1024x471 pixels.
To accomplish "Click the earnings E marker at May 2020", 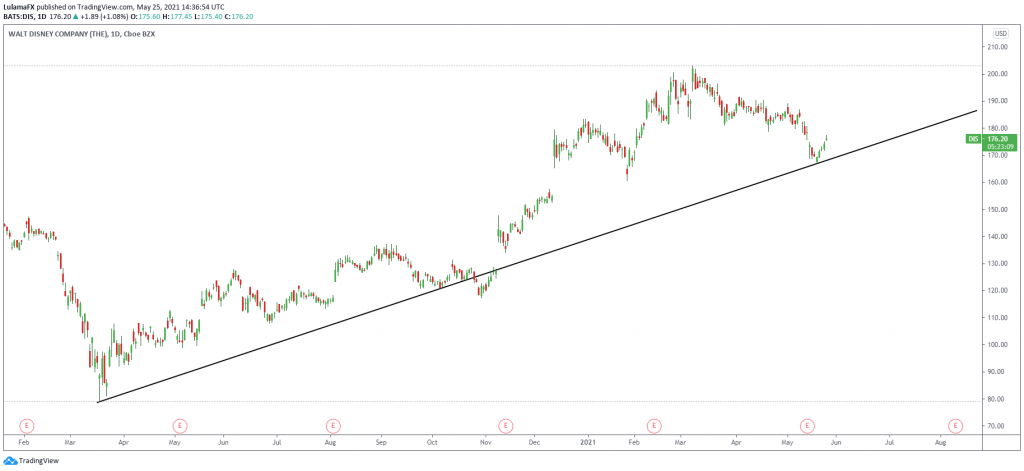I will (180, 426).
